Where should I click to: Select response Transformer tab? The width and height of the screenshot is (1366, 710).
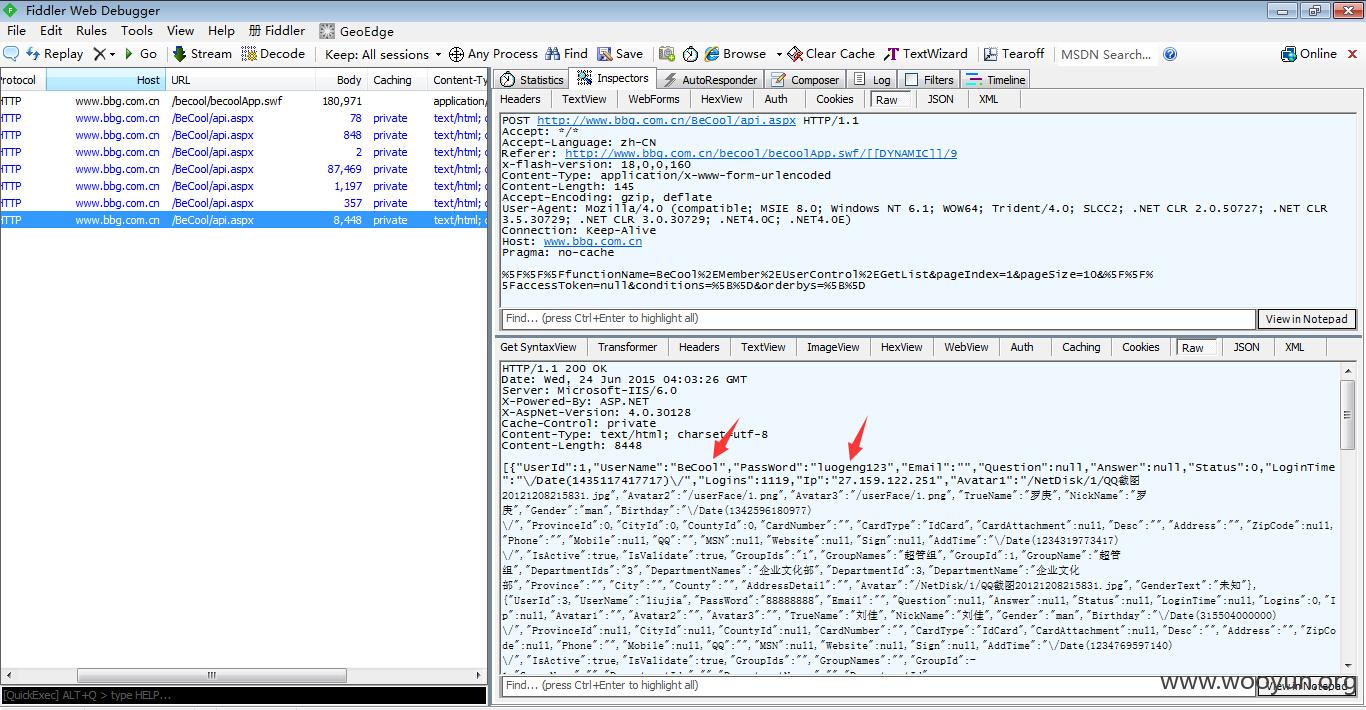pos(628,347)
